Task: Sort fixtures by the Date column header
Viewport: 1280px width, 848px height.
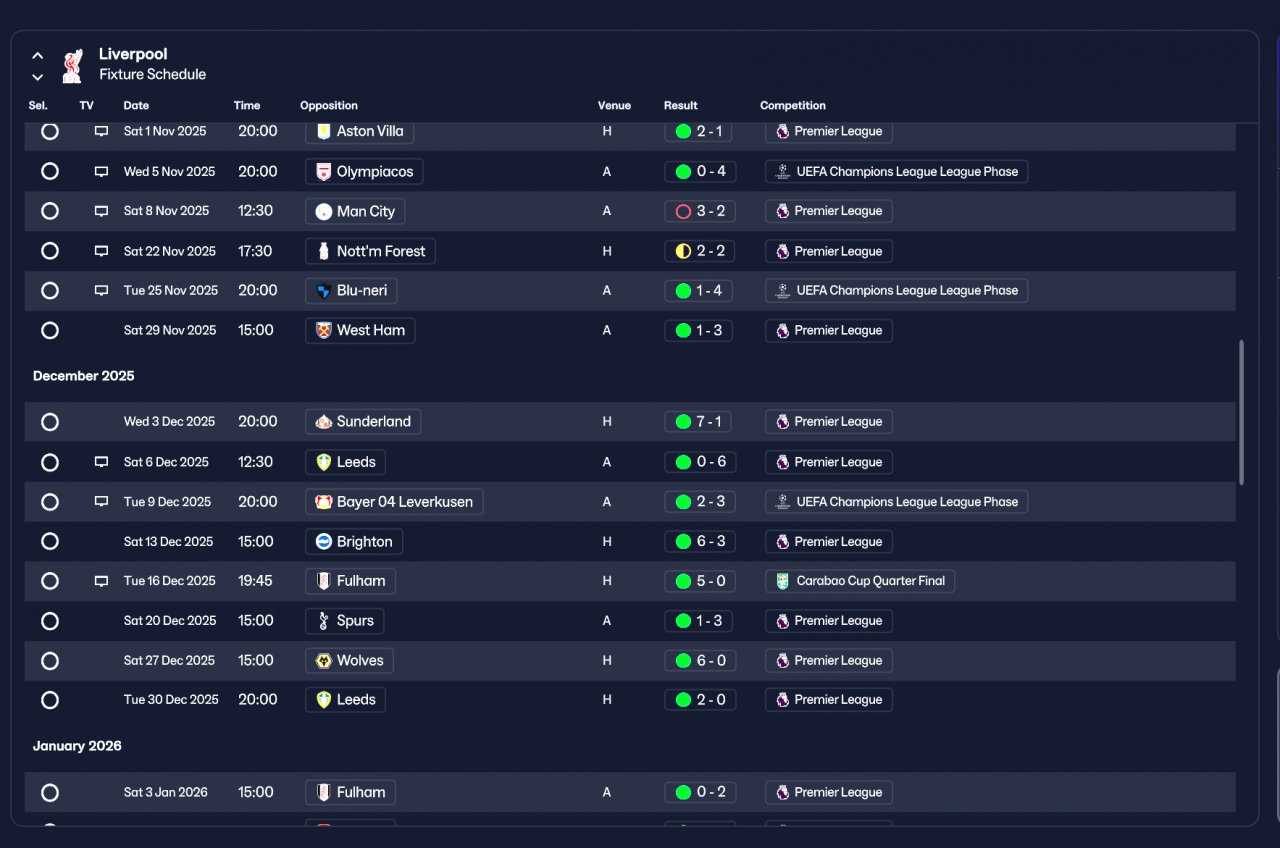Action: (136, 106)
